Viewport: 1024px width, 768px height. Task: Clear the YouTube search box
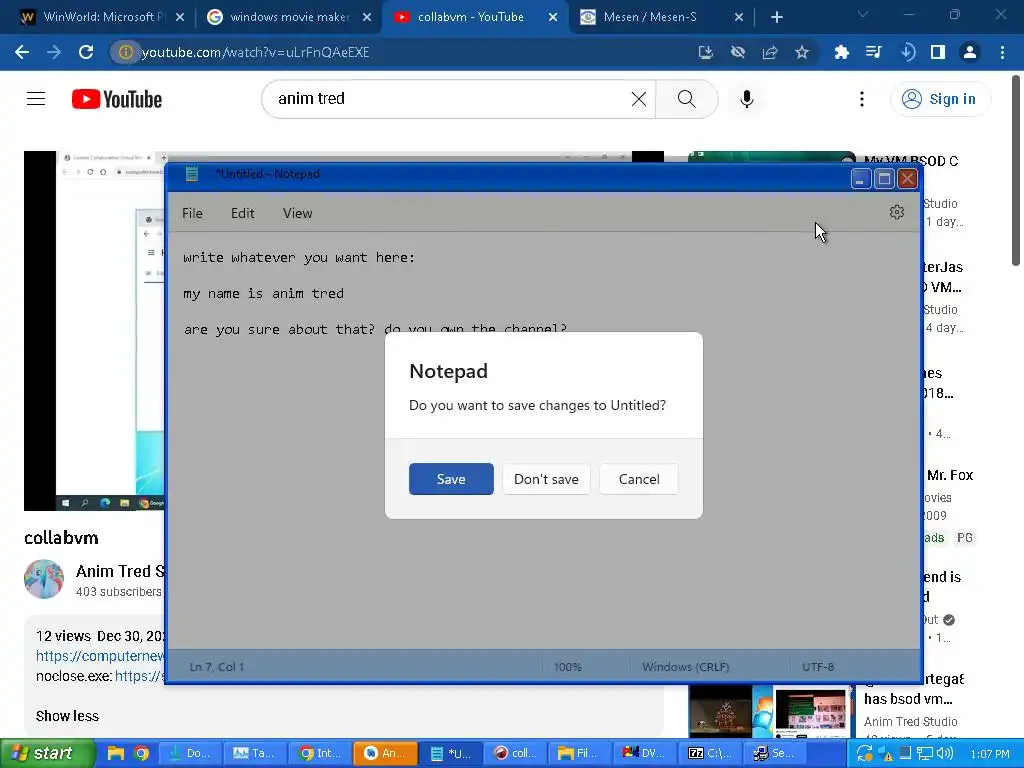[x=639, y=99]
